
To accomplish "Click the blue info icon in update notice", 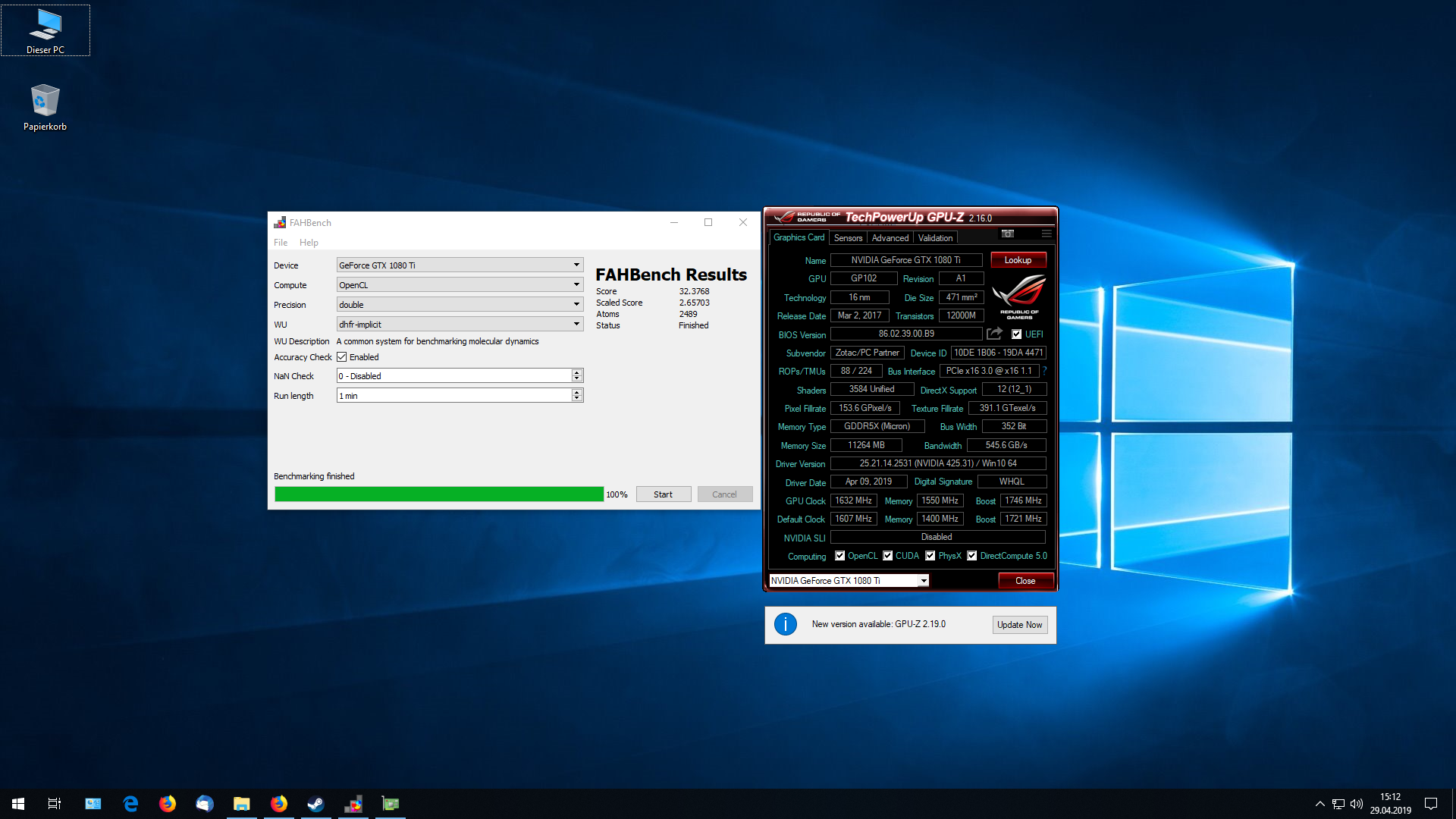I will click(785, 624).
